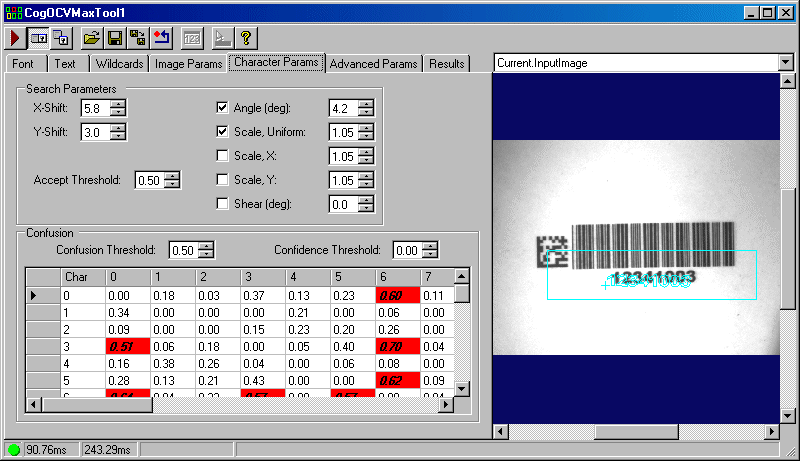Open the floating image window
800x461 pixels.
pos(62,38)
